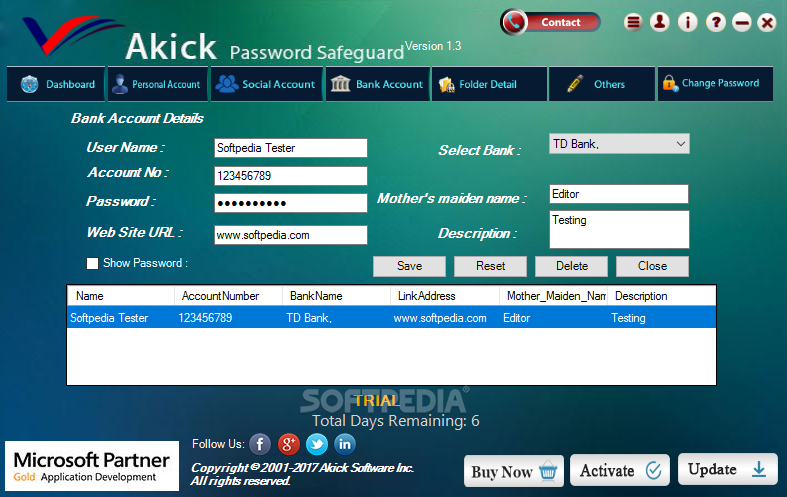The width and height of the screenshot is (787, 497).
Task: Click the Akick logo at top left
Action: pyautogui.click(x=73, y=35)
